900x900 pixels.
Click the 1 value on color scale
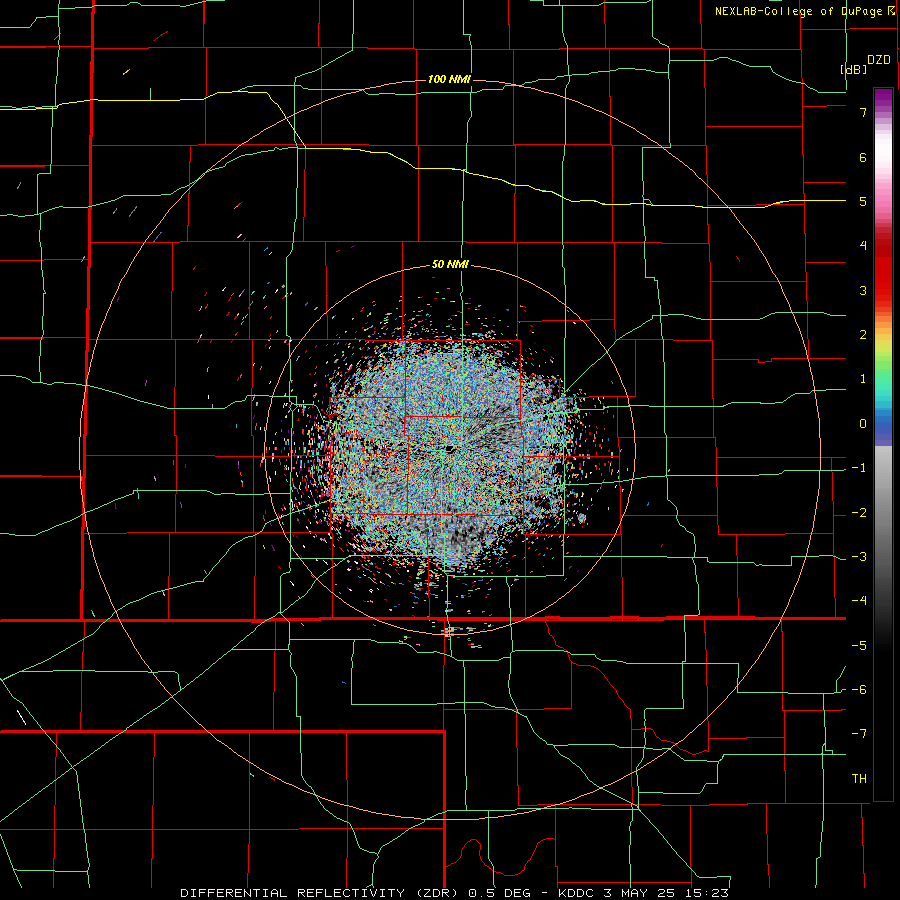[x=863, y=379]
